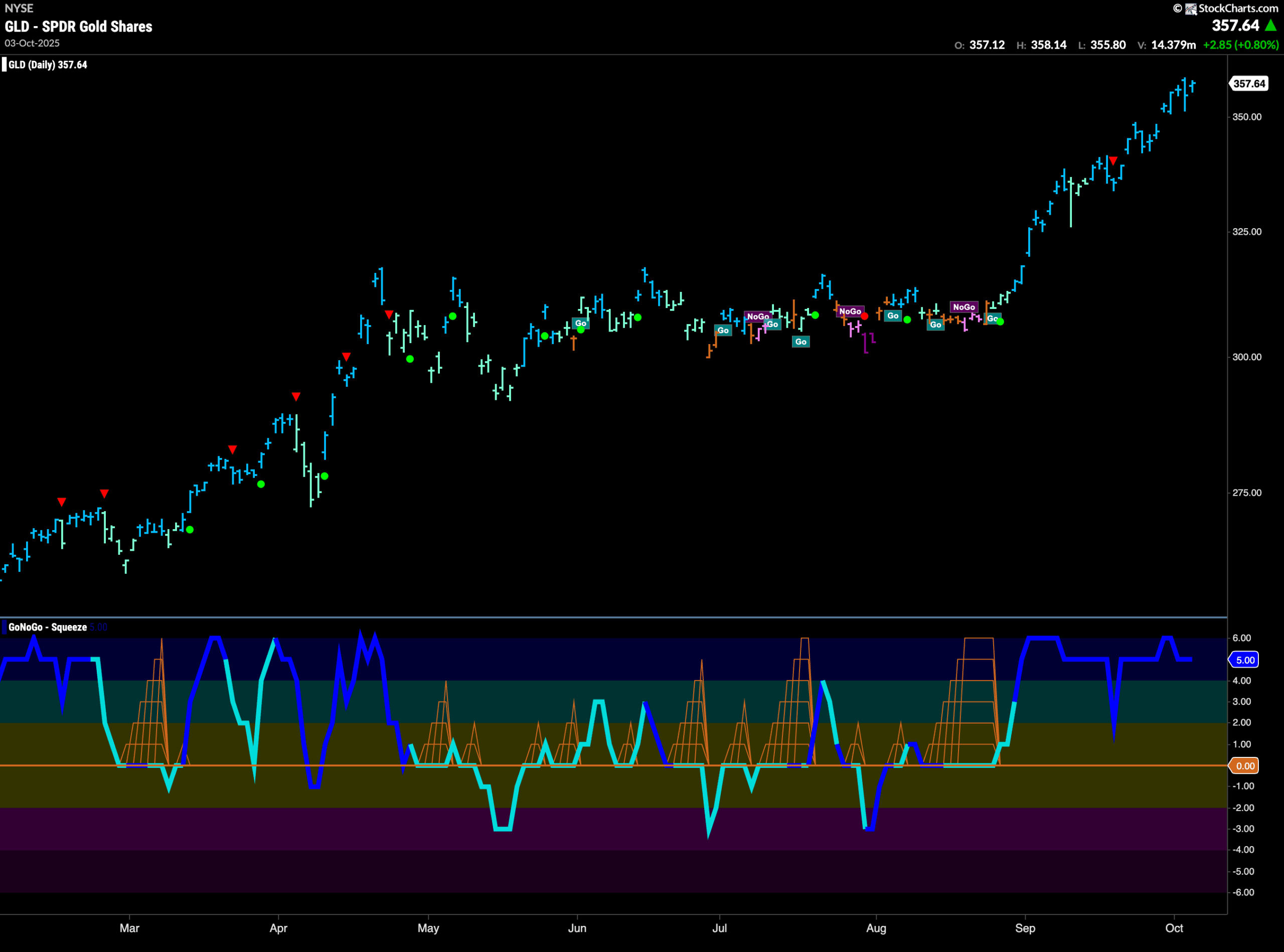Screen dimensions: 1284x952
Task: Click the Open value 357.12
Action: tap(987, 45)
